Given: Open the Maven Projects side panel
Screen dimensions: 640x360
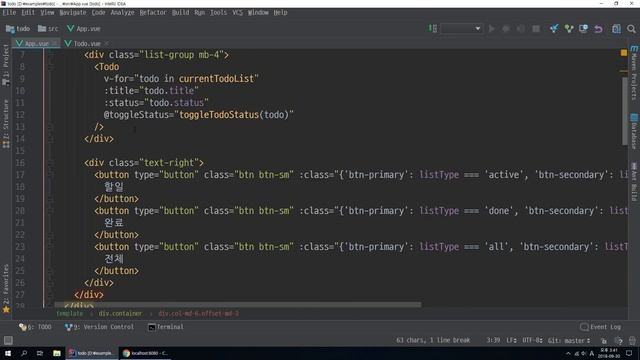Looking at the screenshot, I should coord(634,73).
